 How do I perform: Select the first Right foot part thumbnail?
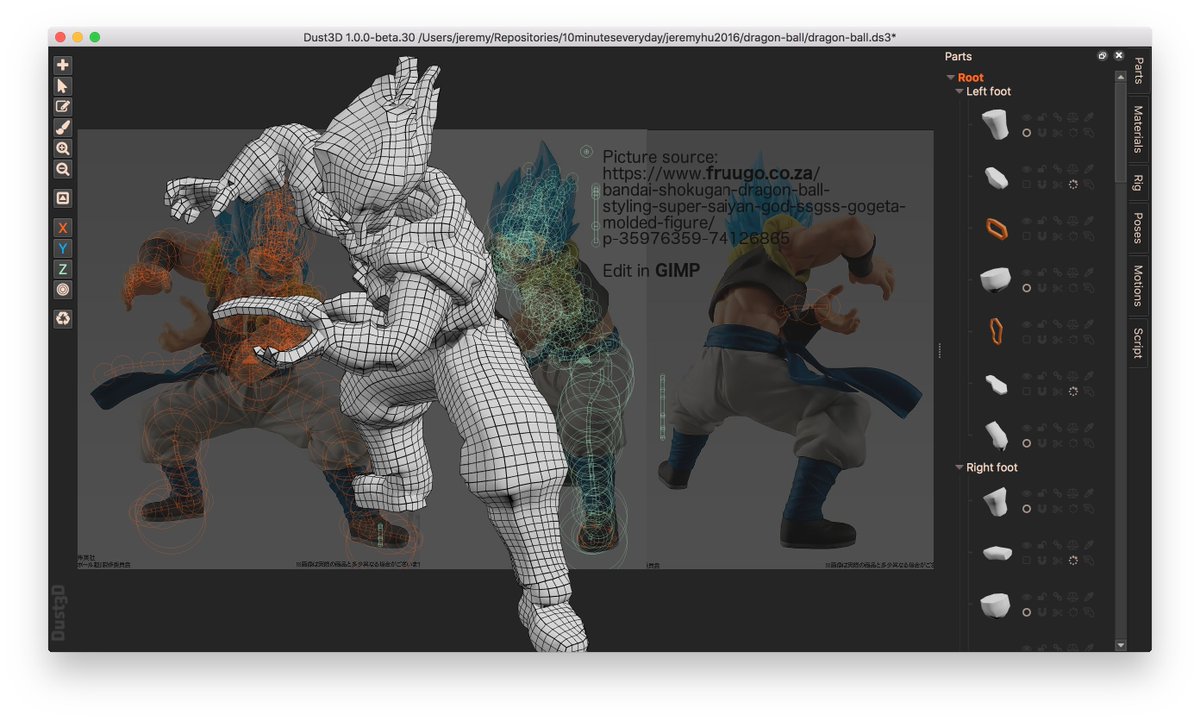pyautogui.click(x=994, y=502)
